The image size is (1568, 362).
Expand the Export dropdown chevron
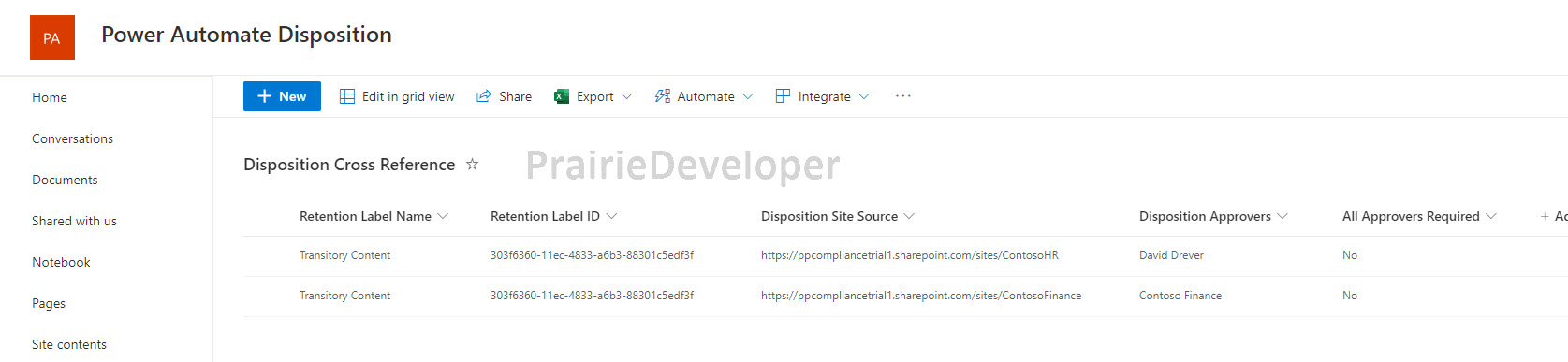click(627, 96)
